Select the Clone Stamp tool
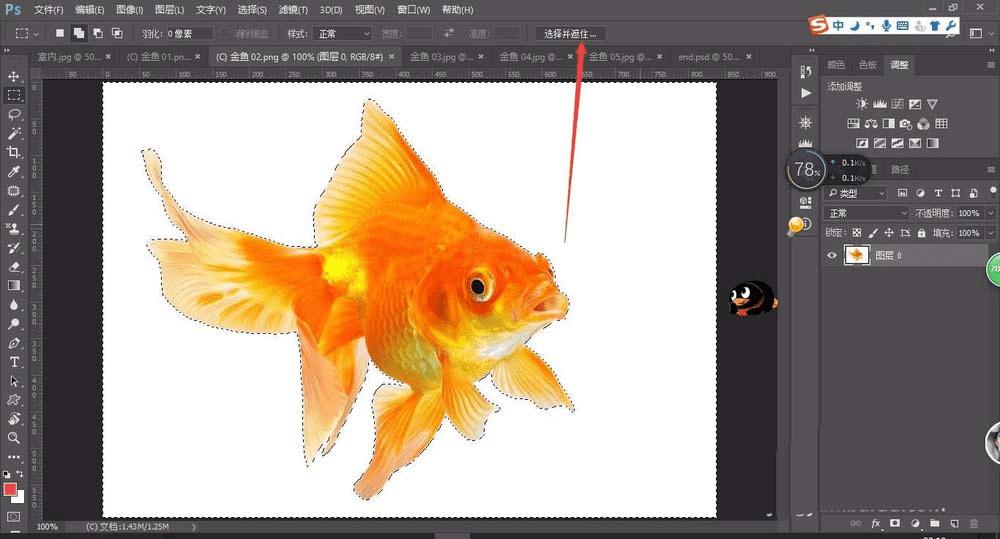The image size is (1000, 539). tap(13, 228)
